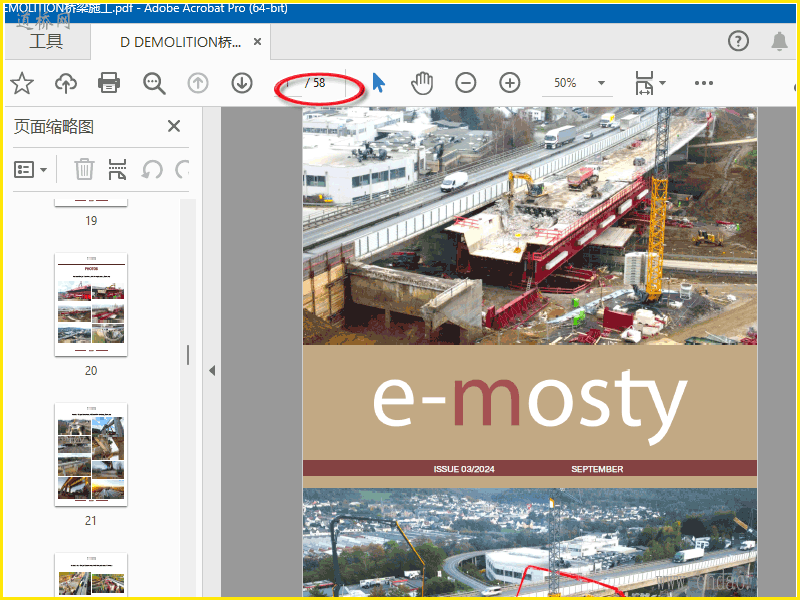The image size is (800, 600).
Task: Collapse the left panel with arrow handle
Action: pyautogui.click(x=211, y=371)
